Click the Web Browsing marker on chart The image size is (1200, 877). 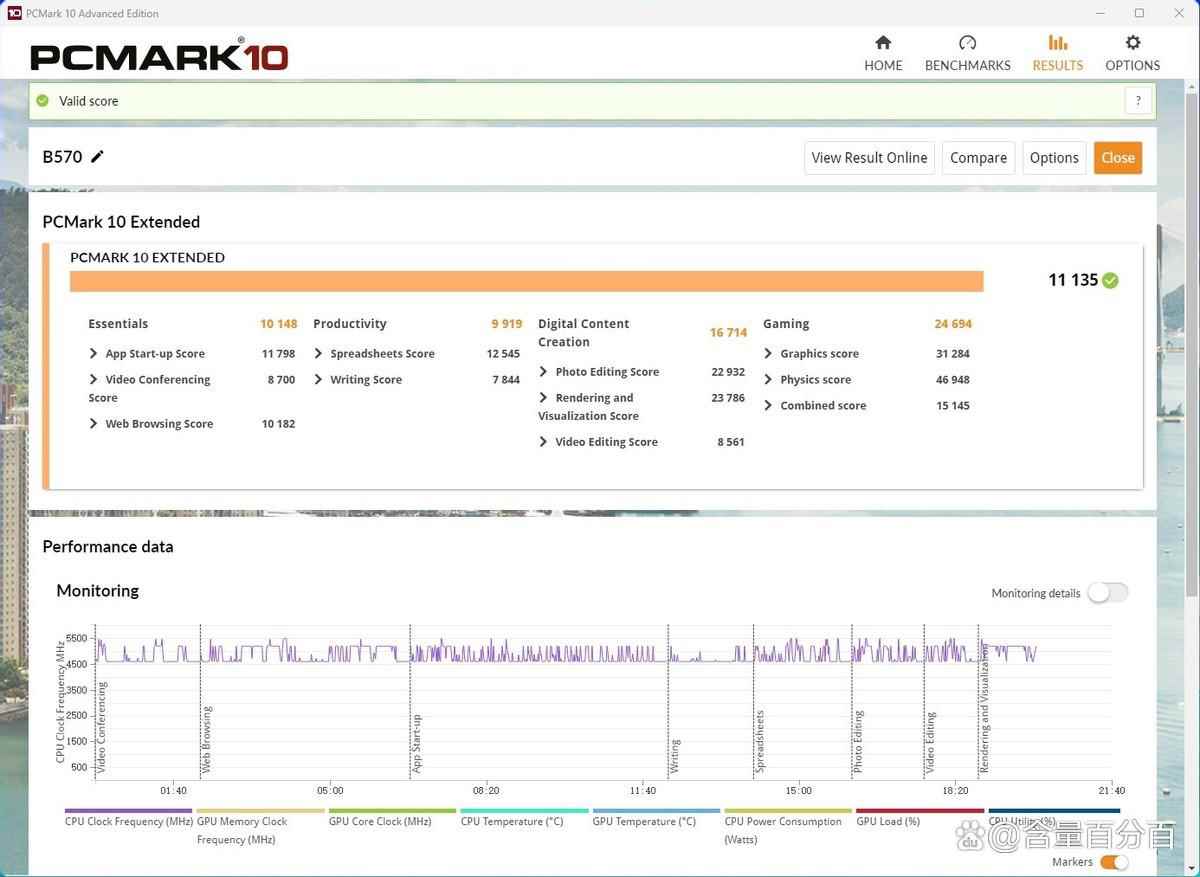207,740
